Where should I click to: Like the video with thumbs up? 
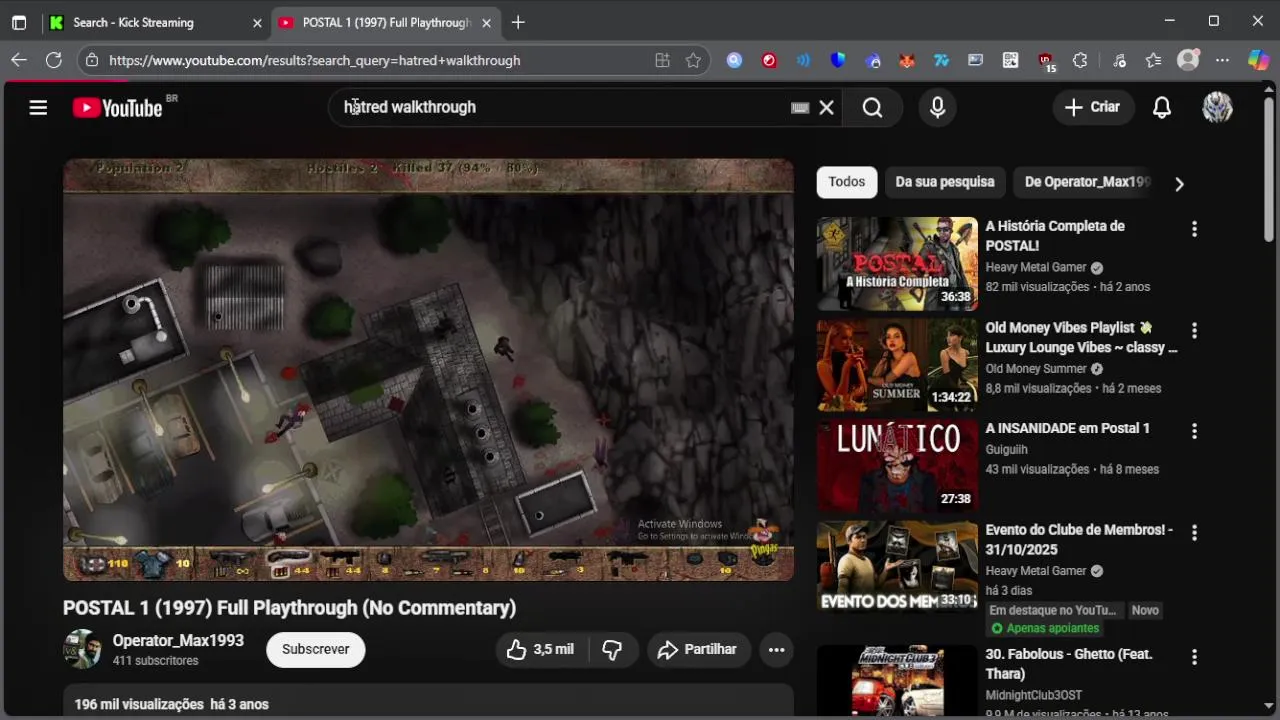[541, 649]
